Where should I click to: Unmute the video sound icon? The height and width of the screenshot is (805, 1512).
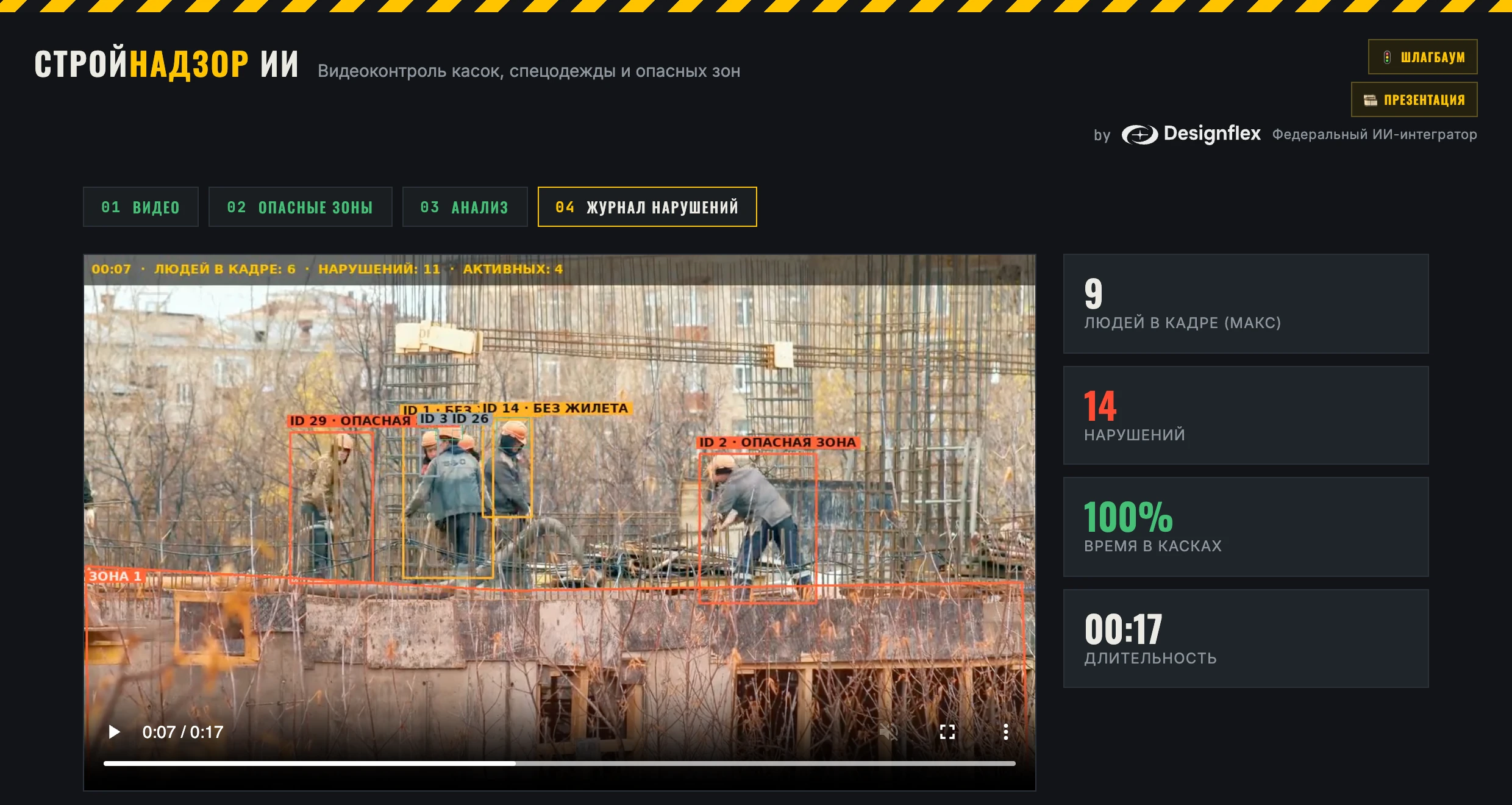point(888,732)
